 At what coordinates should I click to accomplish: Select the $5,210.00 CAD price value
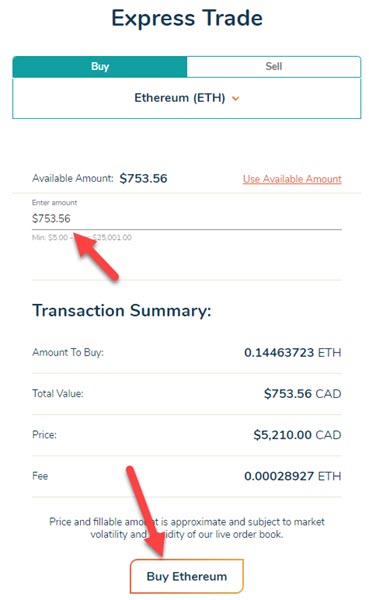pos(297,435)
